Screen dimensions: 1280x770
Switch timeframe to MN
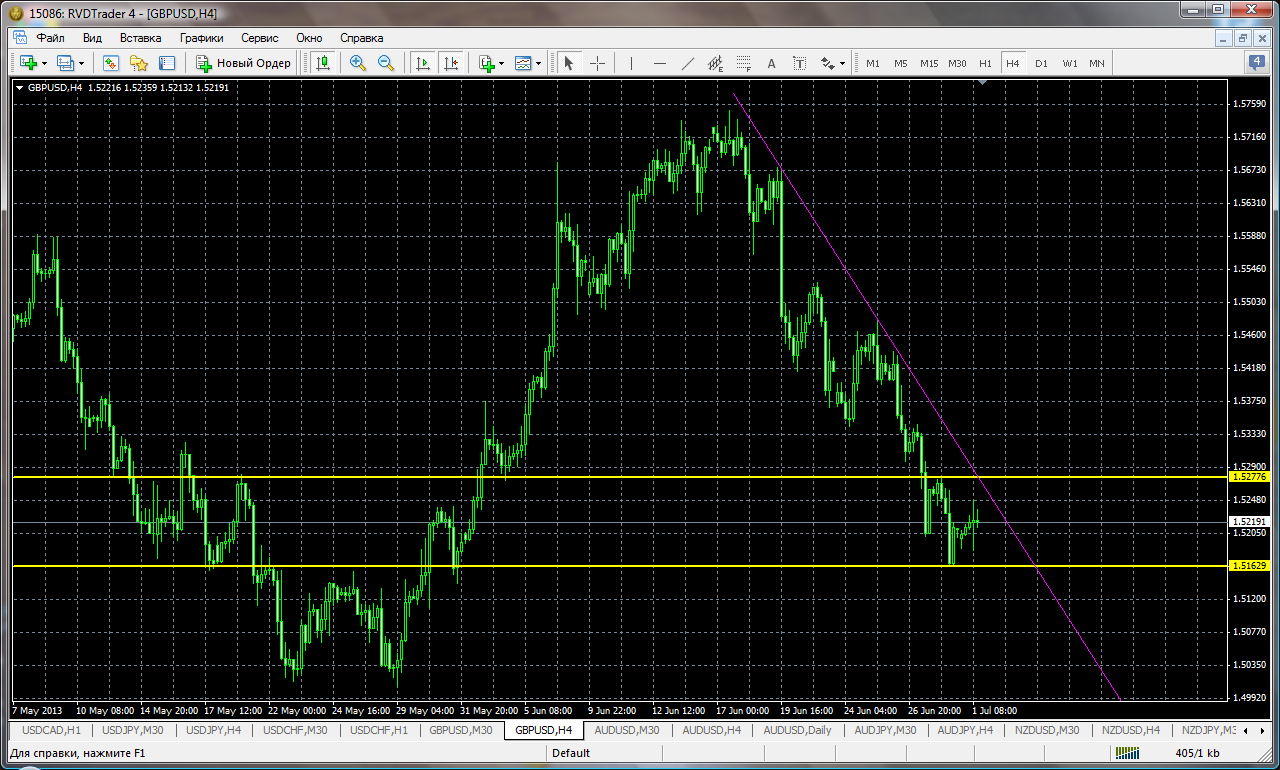coord(1097,63)
